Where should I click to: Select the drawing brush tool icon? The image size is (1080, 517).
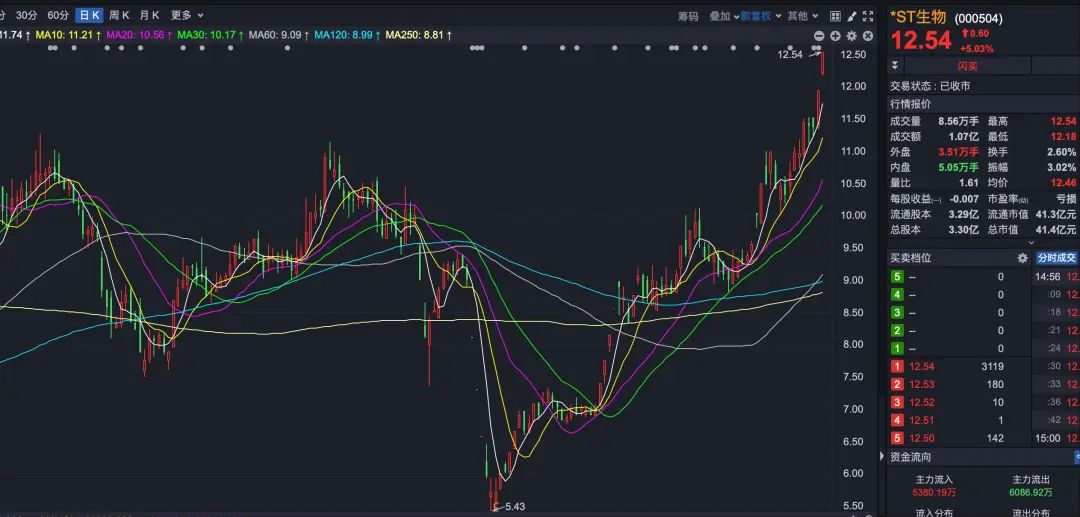pos(852,16)
